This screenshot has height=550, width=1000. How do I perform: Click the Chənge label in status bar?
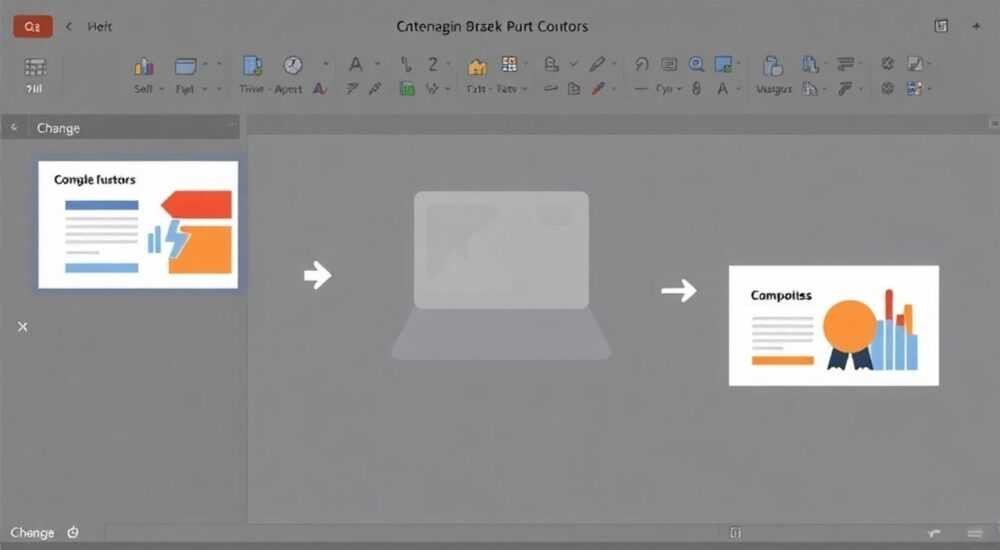[32, 533]
